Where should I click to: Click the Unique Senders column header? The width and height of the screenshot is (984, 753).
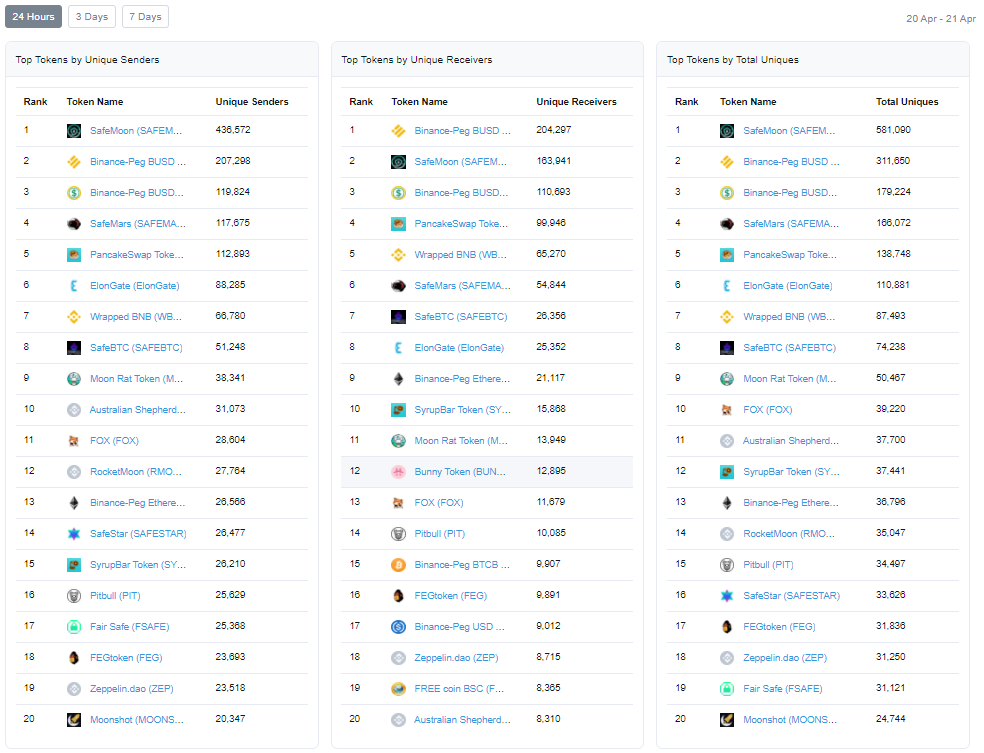252,102
